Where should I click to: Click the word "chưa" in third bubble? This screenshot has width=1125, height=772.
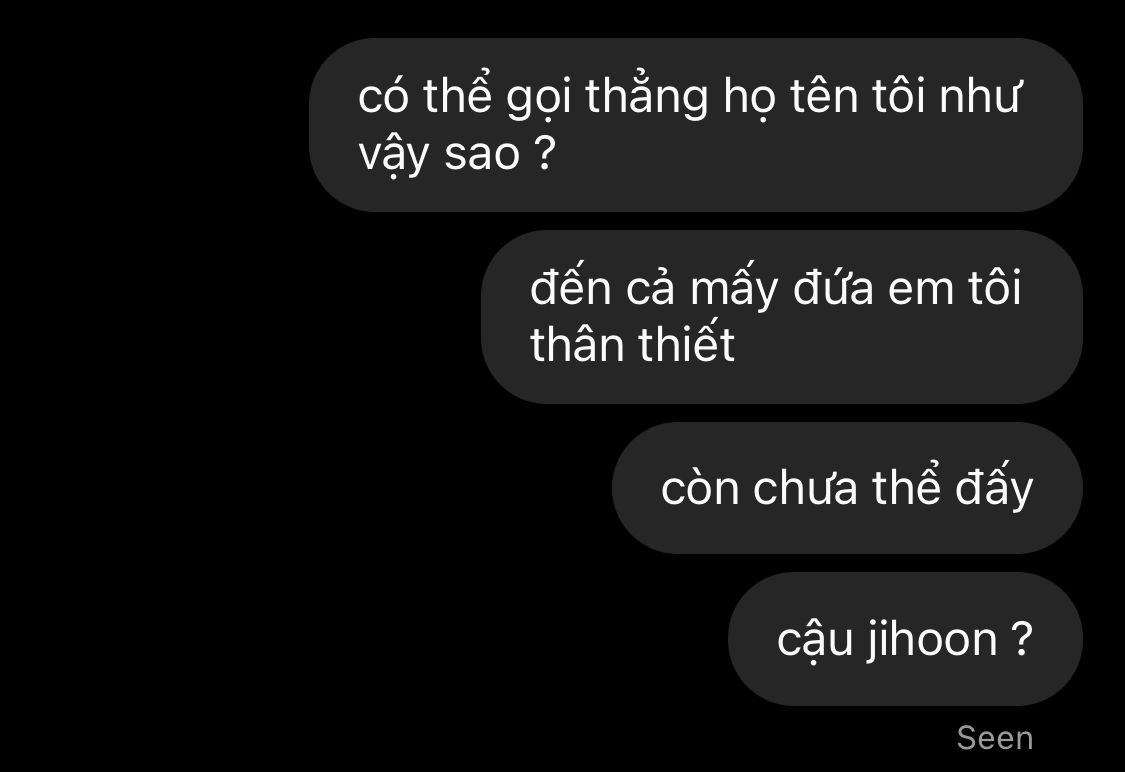point(805,488)
